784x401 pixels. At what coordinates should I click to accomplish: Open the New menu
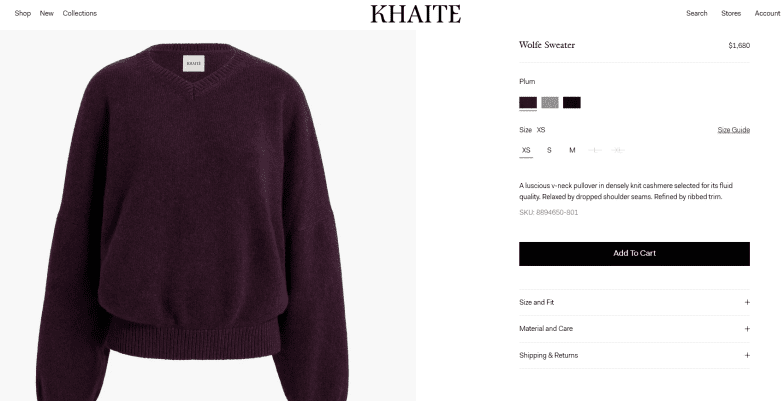point(46,13)
